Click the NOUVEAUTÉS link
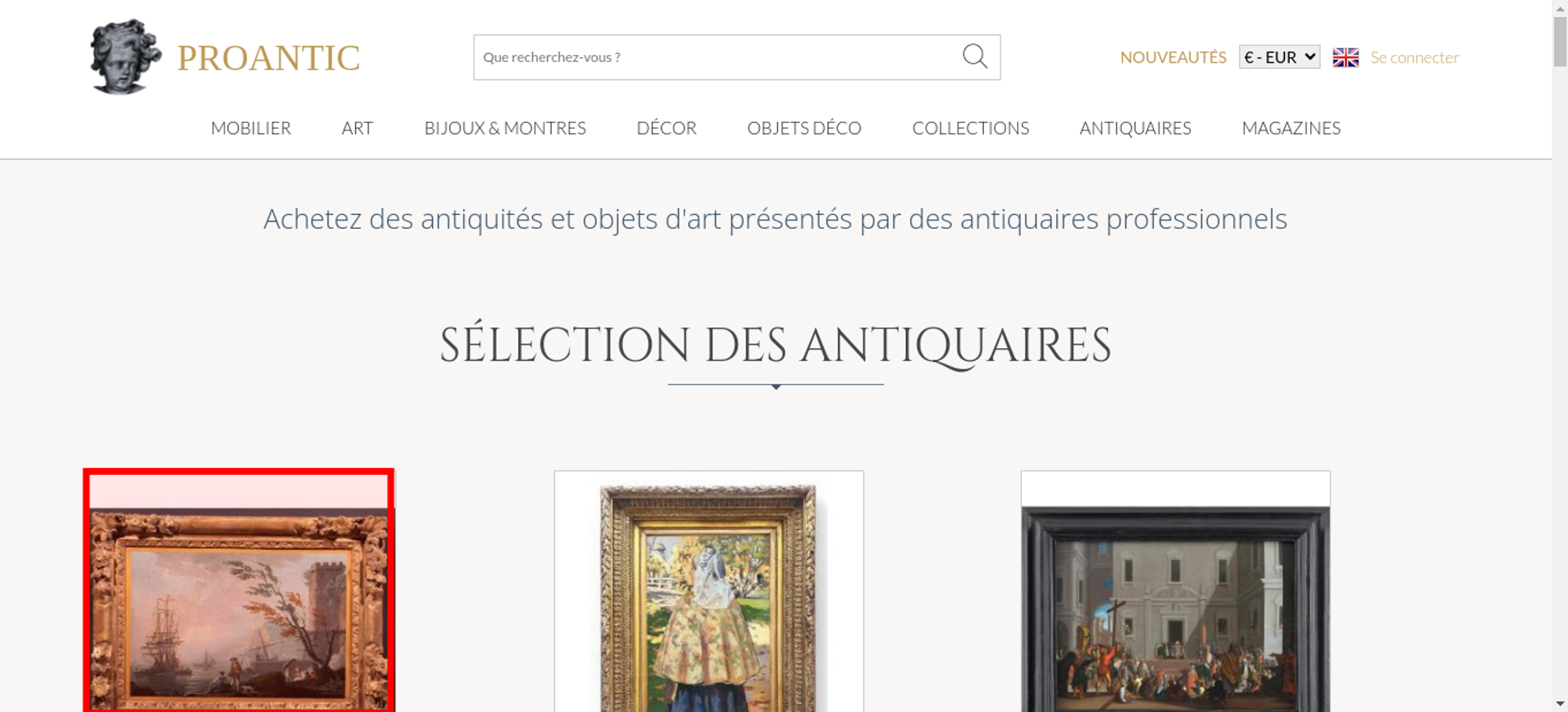The height and width of the screenshot is (712, 1568). pos(1173,57)
